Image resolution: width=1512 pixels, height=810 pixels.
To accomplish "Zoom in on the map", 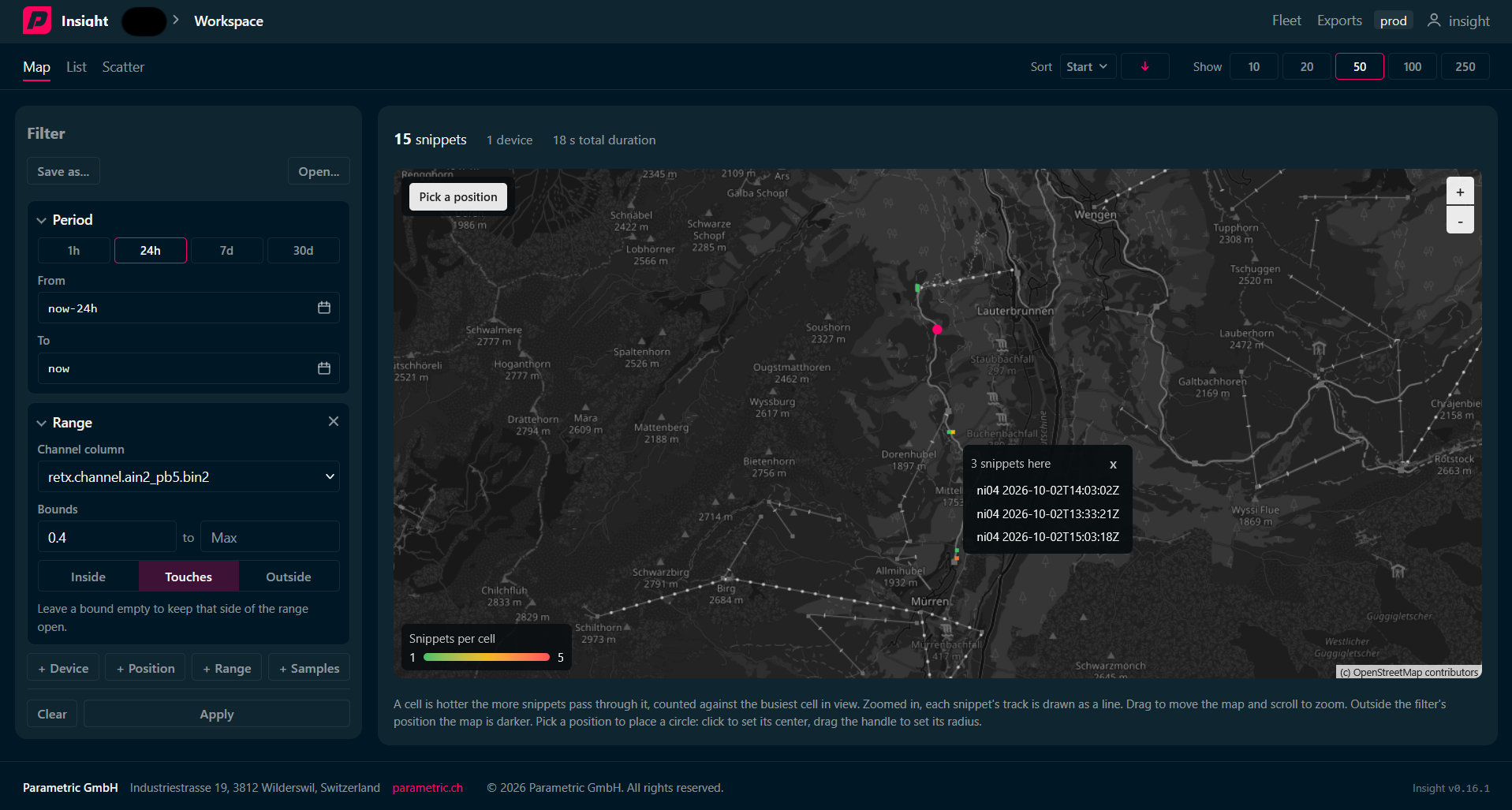I will pos(1460,192).
